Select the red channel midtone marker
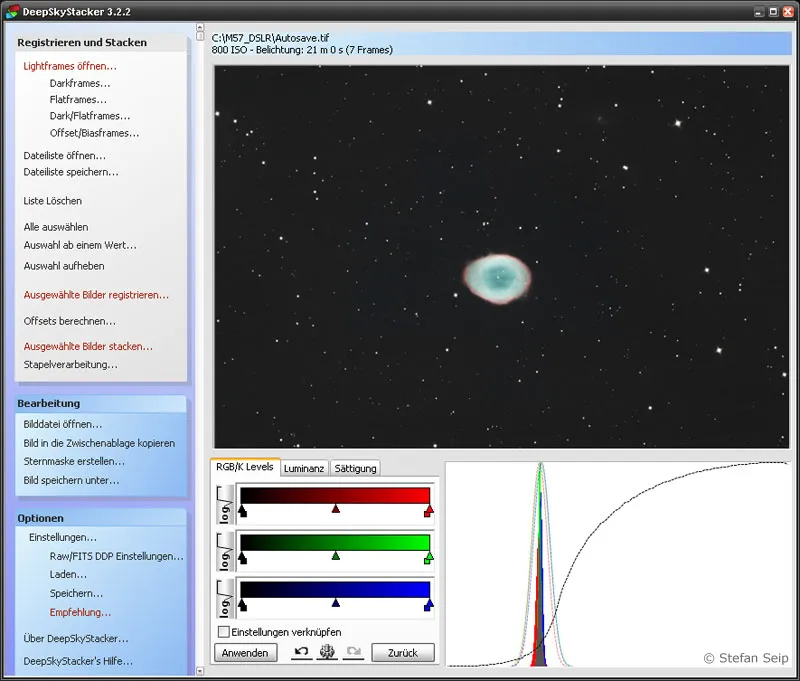The height and width of the screenshot is (681, 800). click(336, 509)
